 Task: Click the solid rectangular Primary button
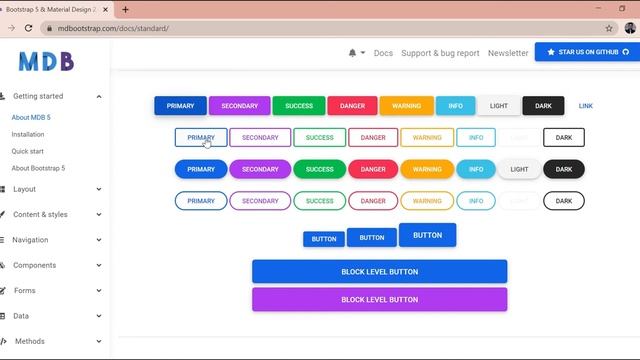pos(180,106)
